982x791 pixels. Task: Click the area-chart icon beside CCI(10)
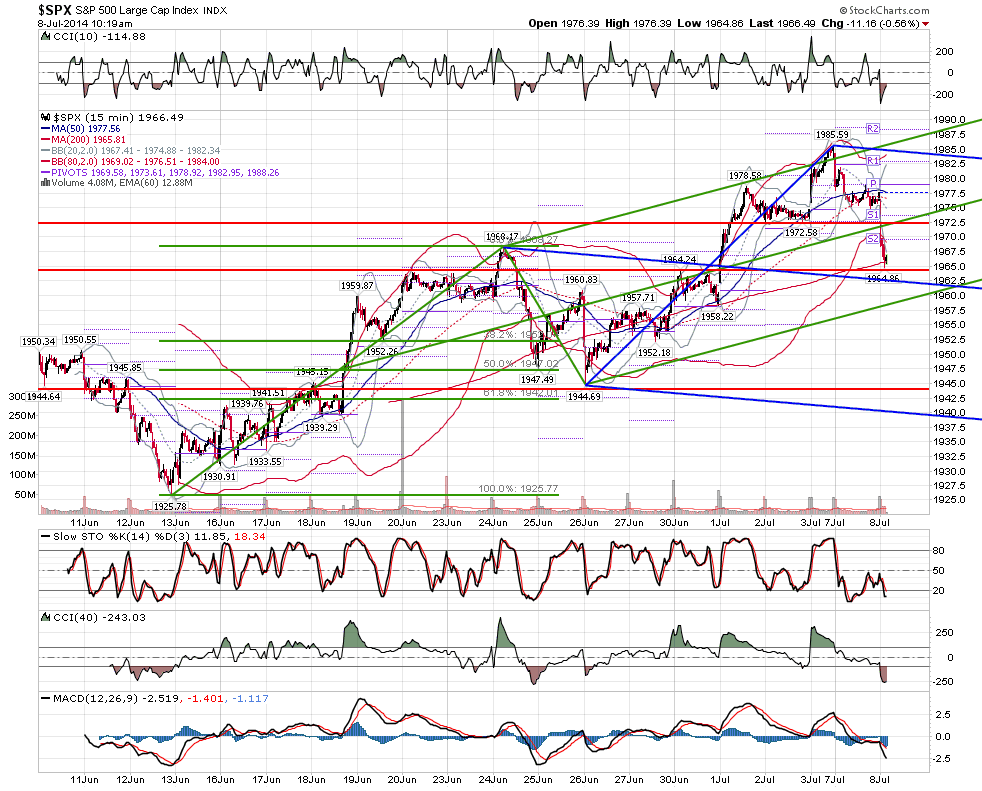click(x=45, y=36)
